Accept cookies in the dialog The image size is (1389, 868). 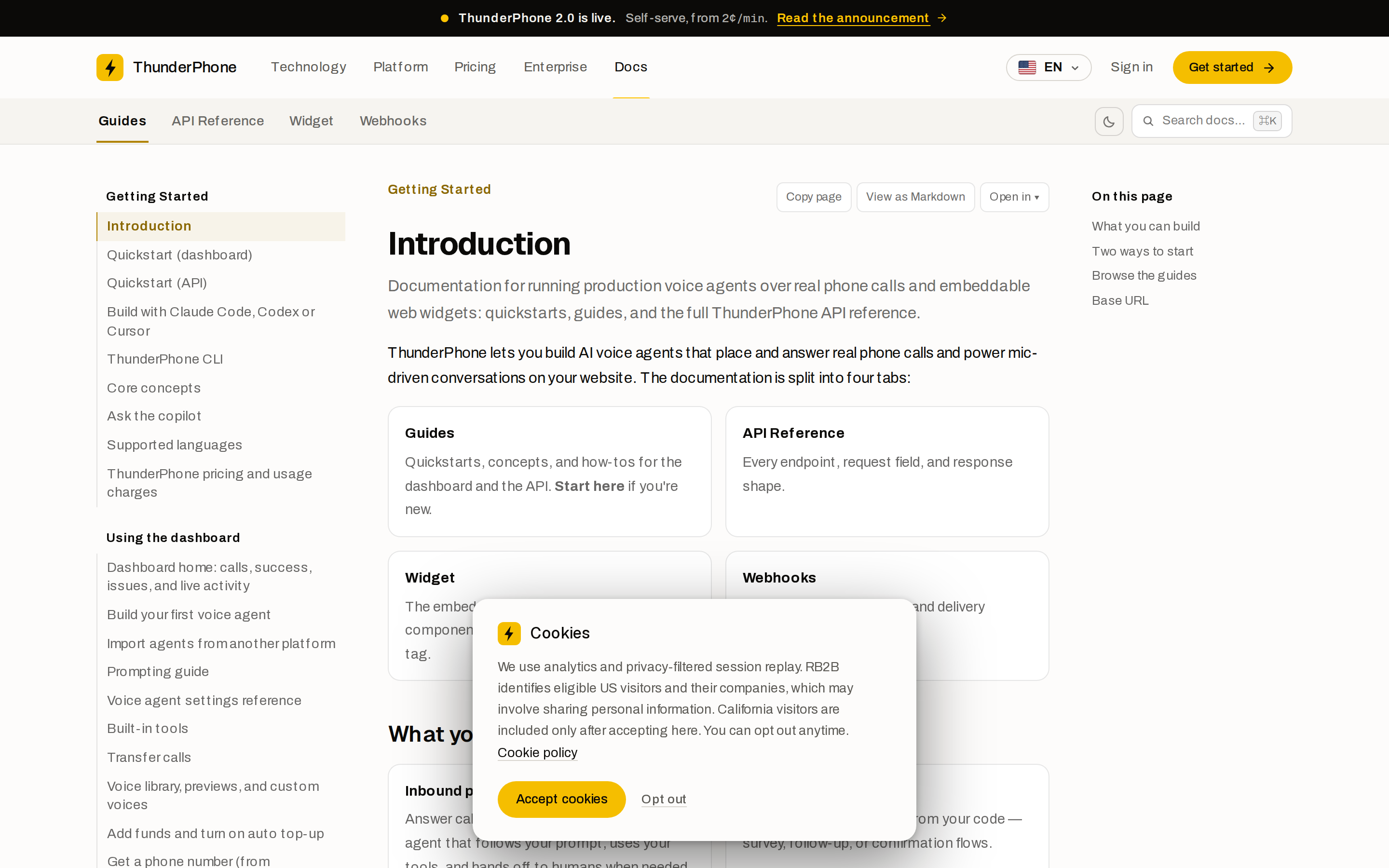(x=561, y=799)
